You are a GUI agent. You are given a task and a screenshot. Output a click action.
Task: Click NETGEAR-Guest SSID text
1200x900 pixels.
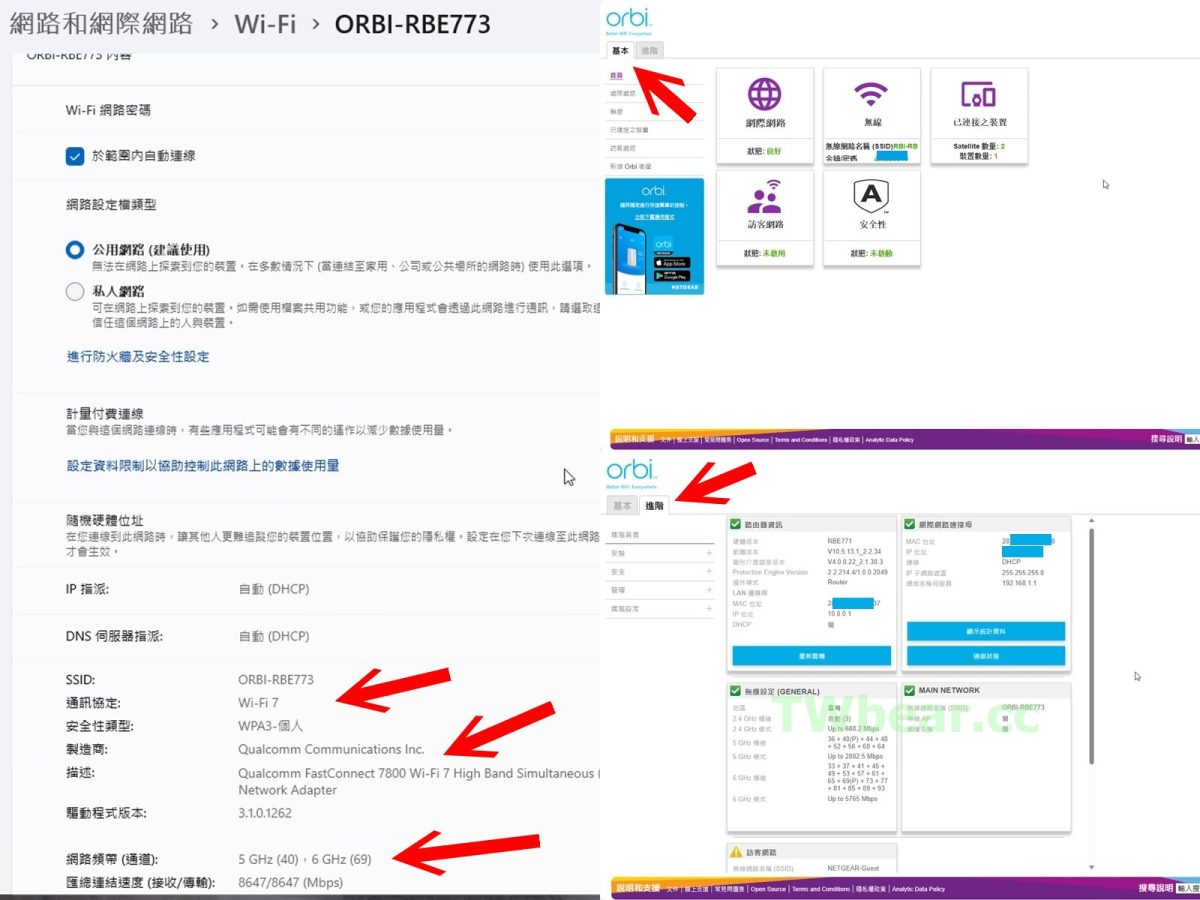pos(851,869)
